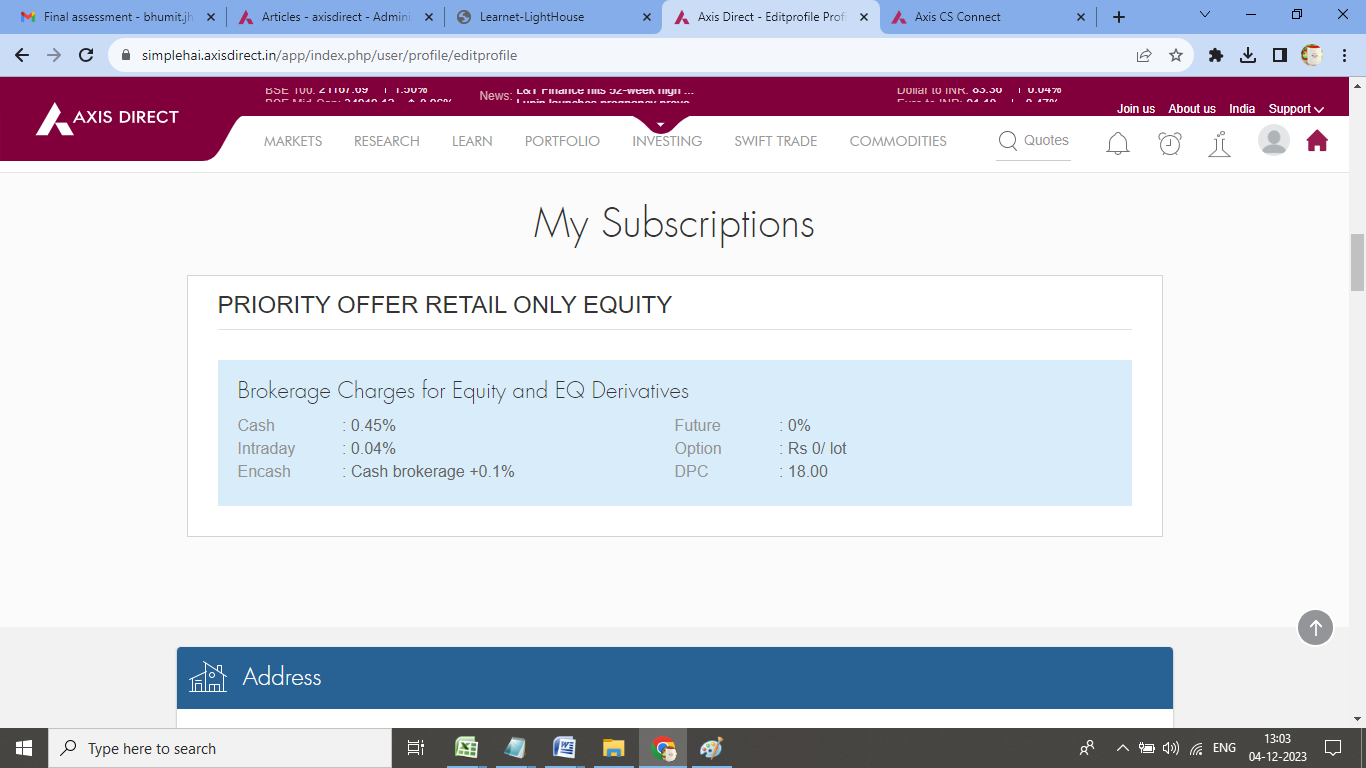Open the volume control in system tray
1366x768 pixels.
1171,748
